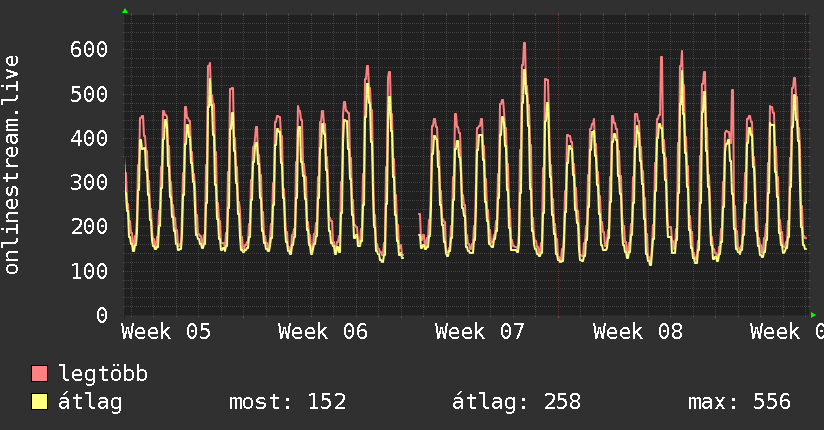Click the Week 07 axis label
The image size is (824, 430).
[x=480, y=332]
